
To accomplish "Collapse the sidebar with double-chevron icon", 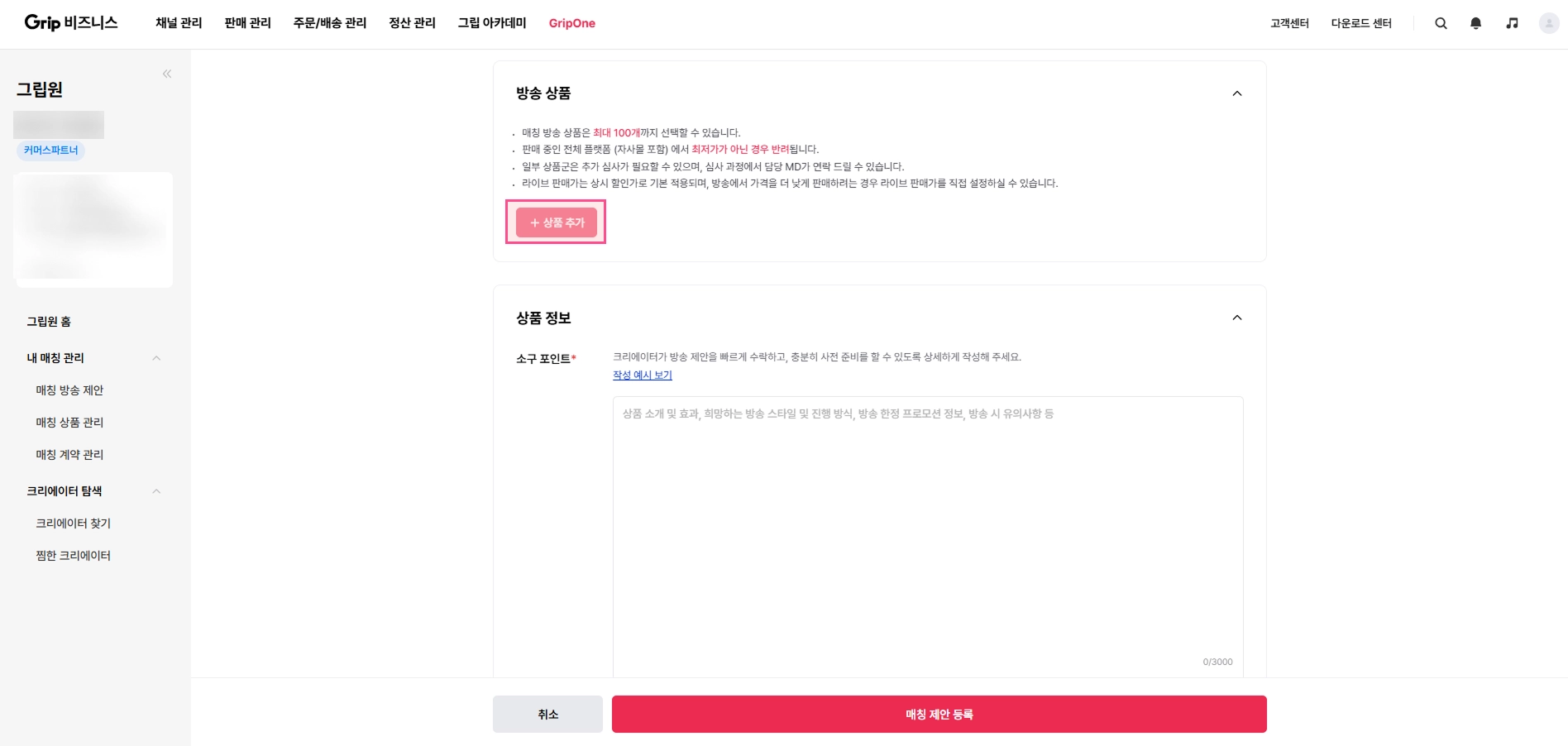I will click(167, 74).
